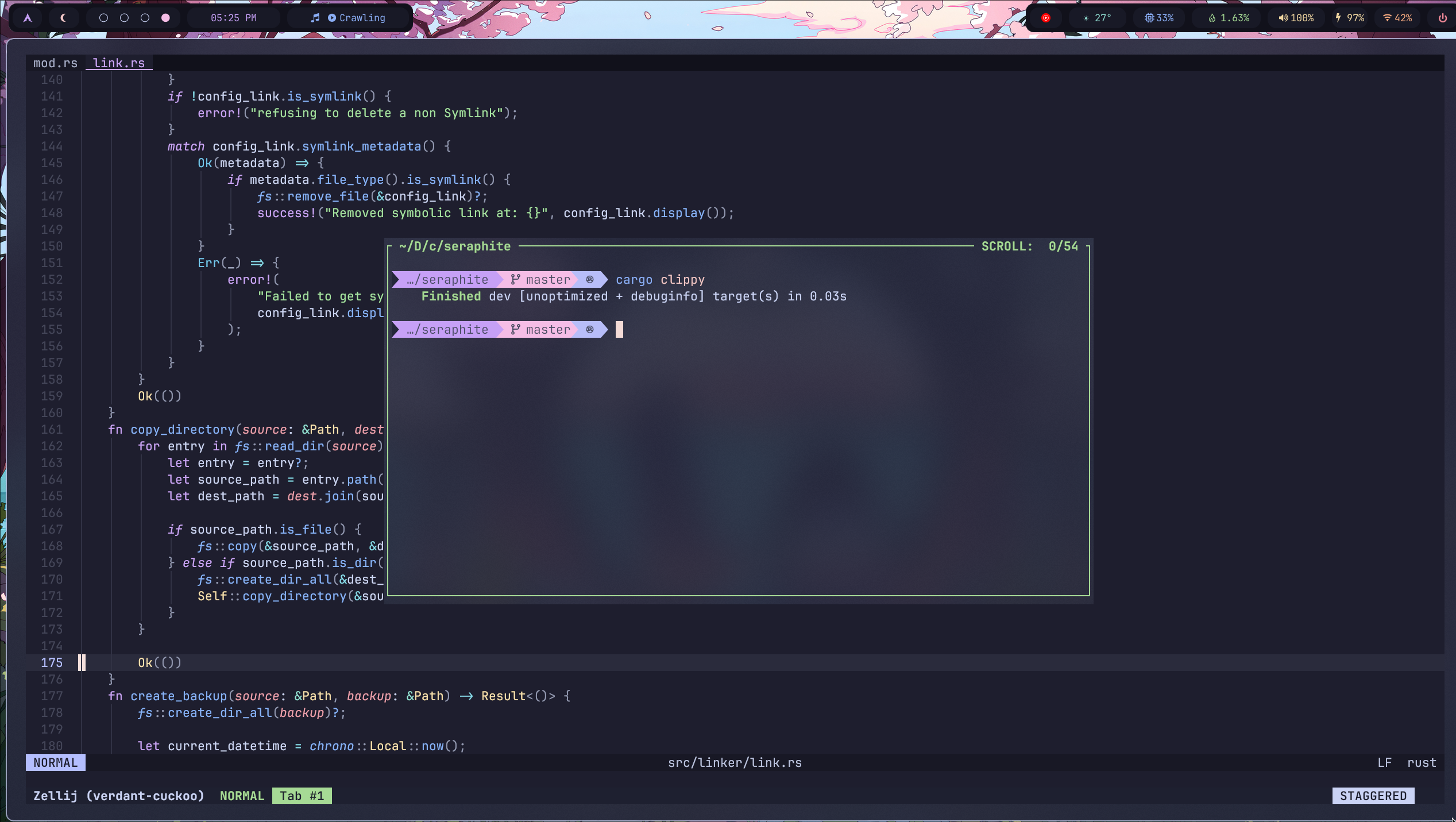Click the STAGGERED layout indicator
This screenshot has height=822, width=1456.
1373,796
